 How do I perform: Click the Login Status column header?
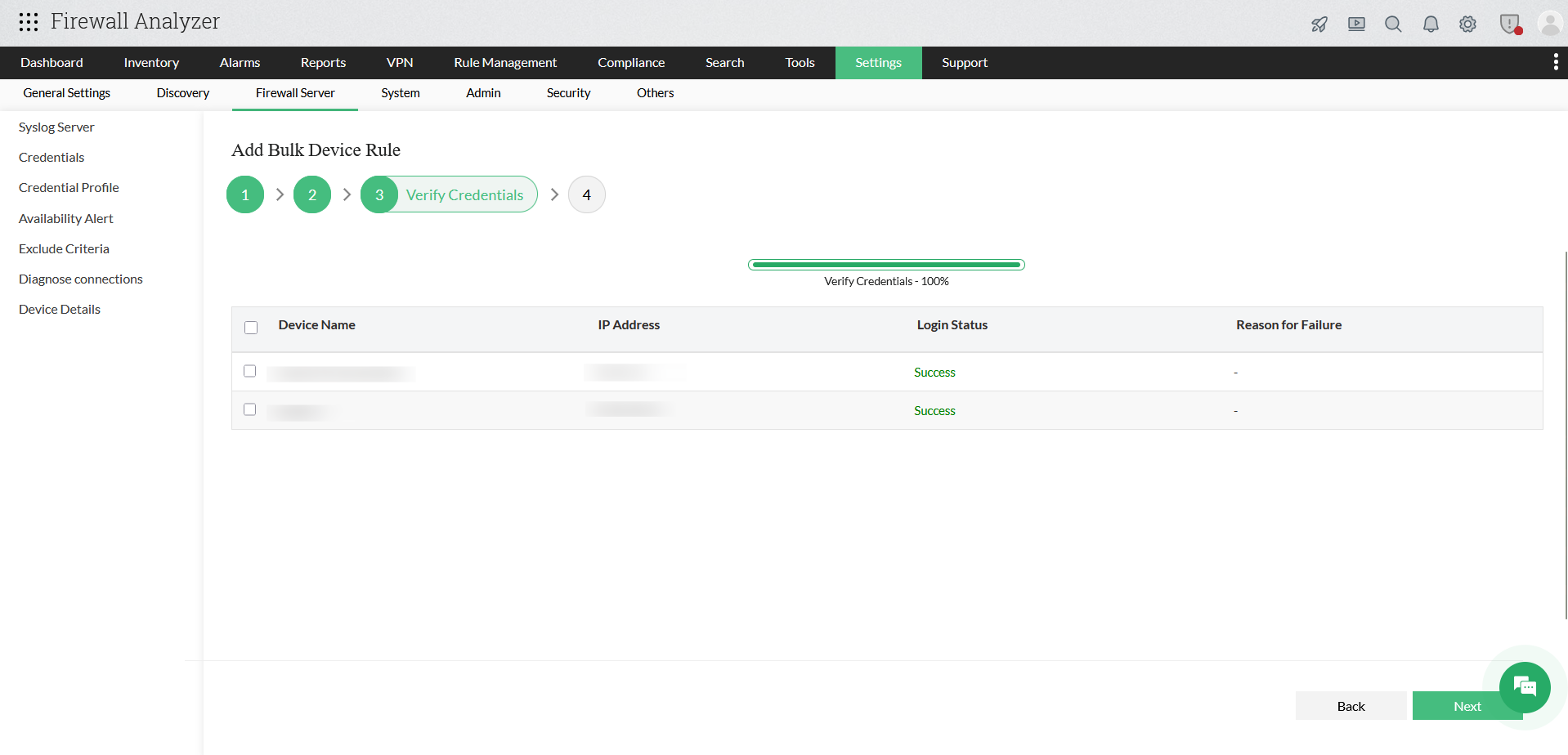pos(952,325)
